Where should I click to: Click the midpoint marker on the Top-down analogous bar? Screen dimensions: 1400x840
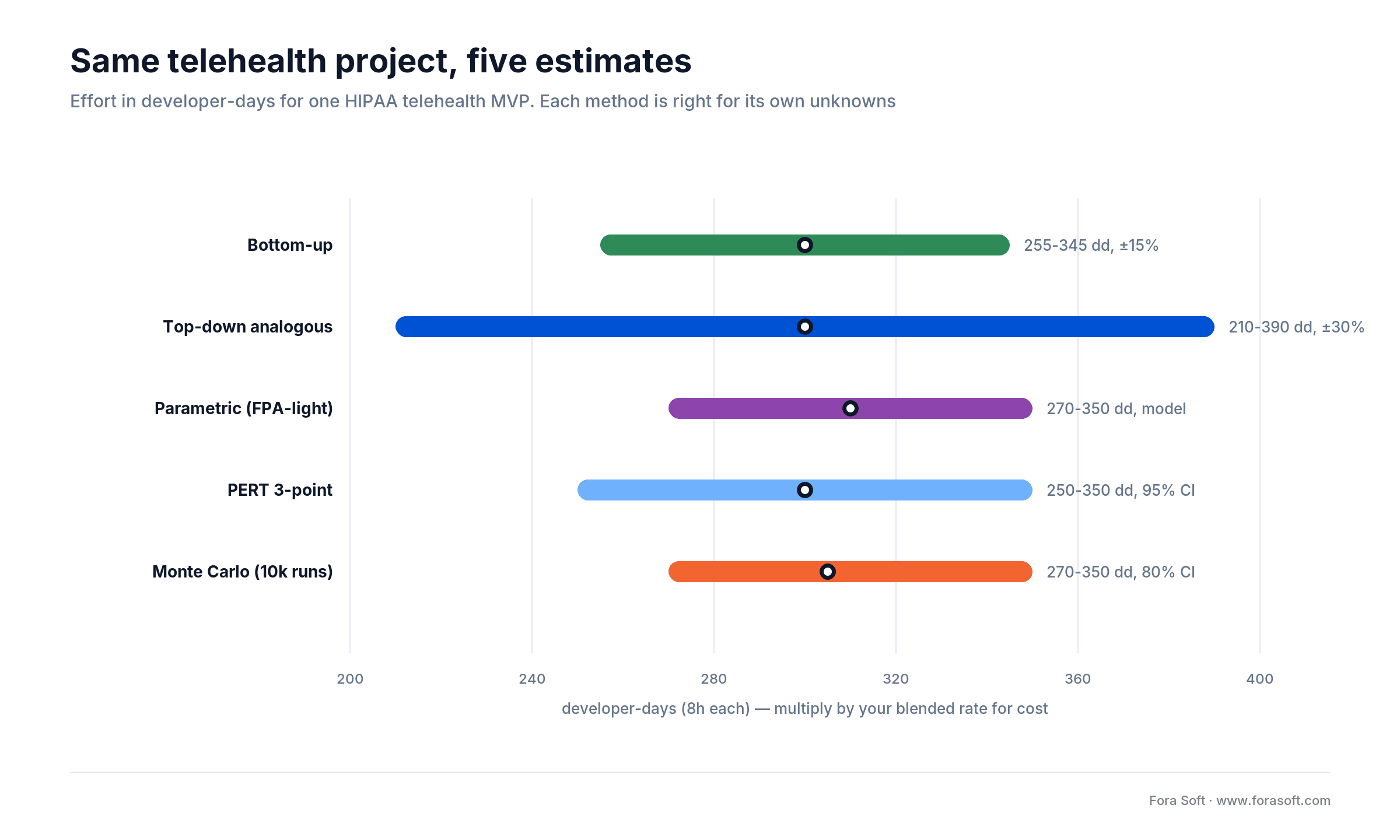[805, 327]
